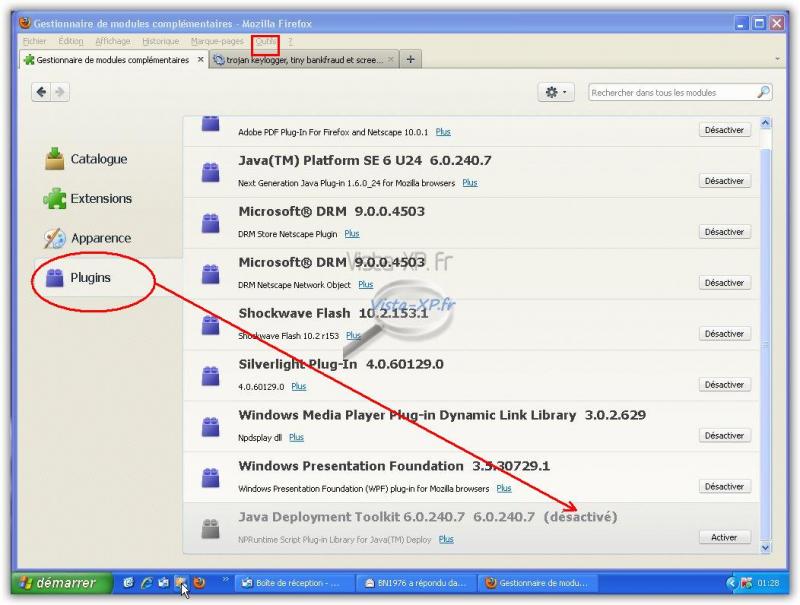Viewport: 800px width, 605px height.
Task: Open the '?' help menu
Action: tap(290, 41)
